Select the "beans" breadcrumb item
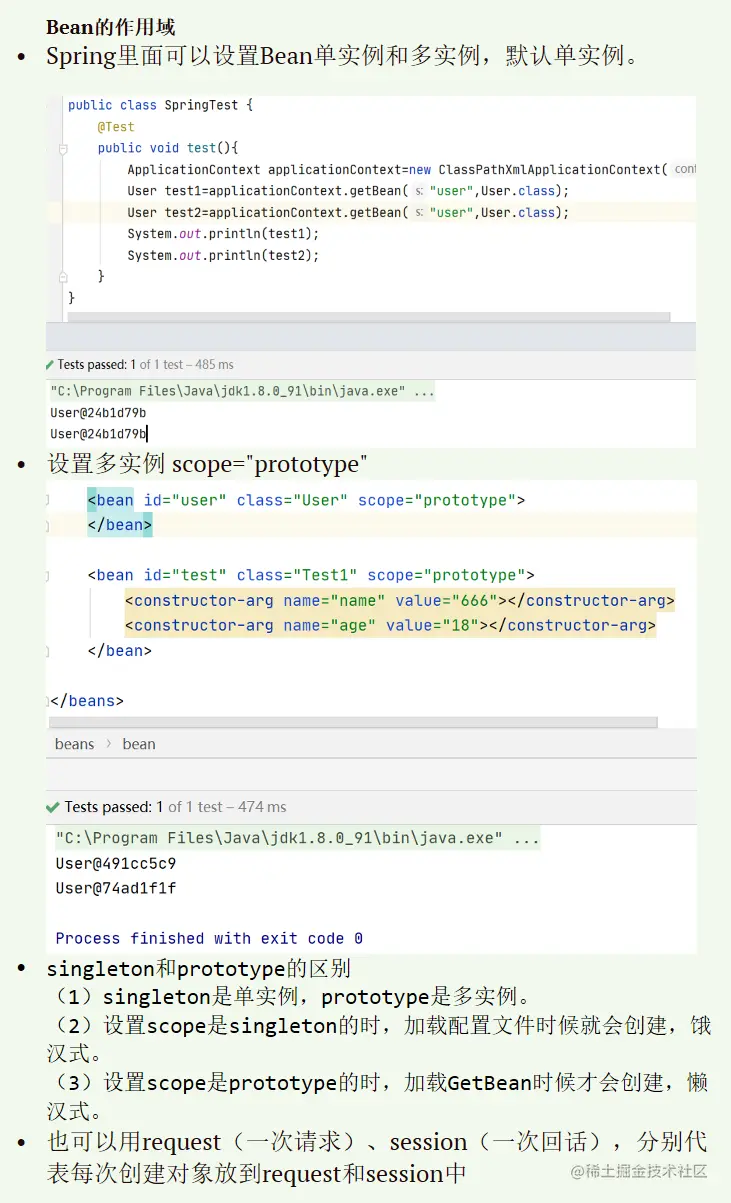731x1203 pixels. (x=75, y=744)
